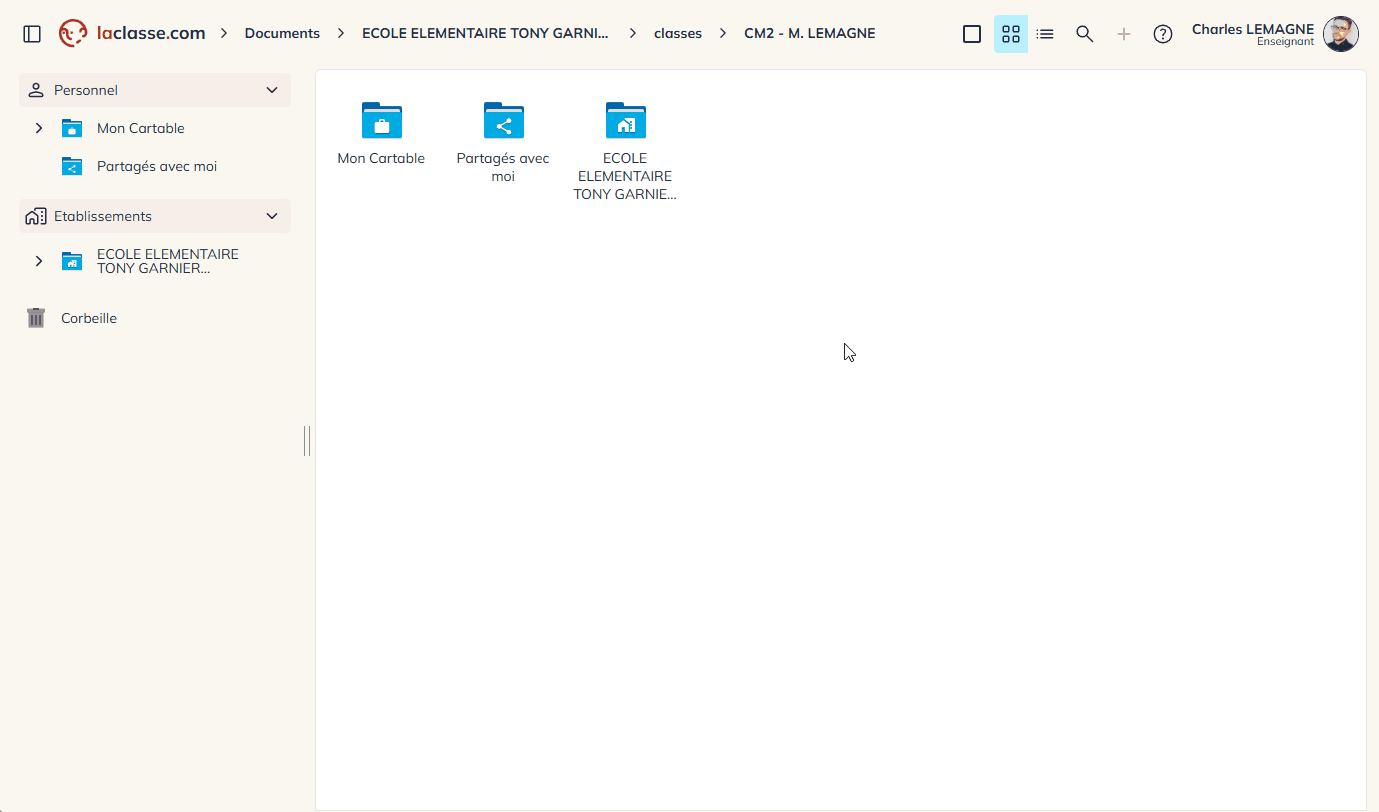Viewport: 1379px width, 812px height.
Task: Open ECOLE ELEMENTAIRE folder in main area
Action: 625,151
